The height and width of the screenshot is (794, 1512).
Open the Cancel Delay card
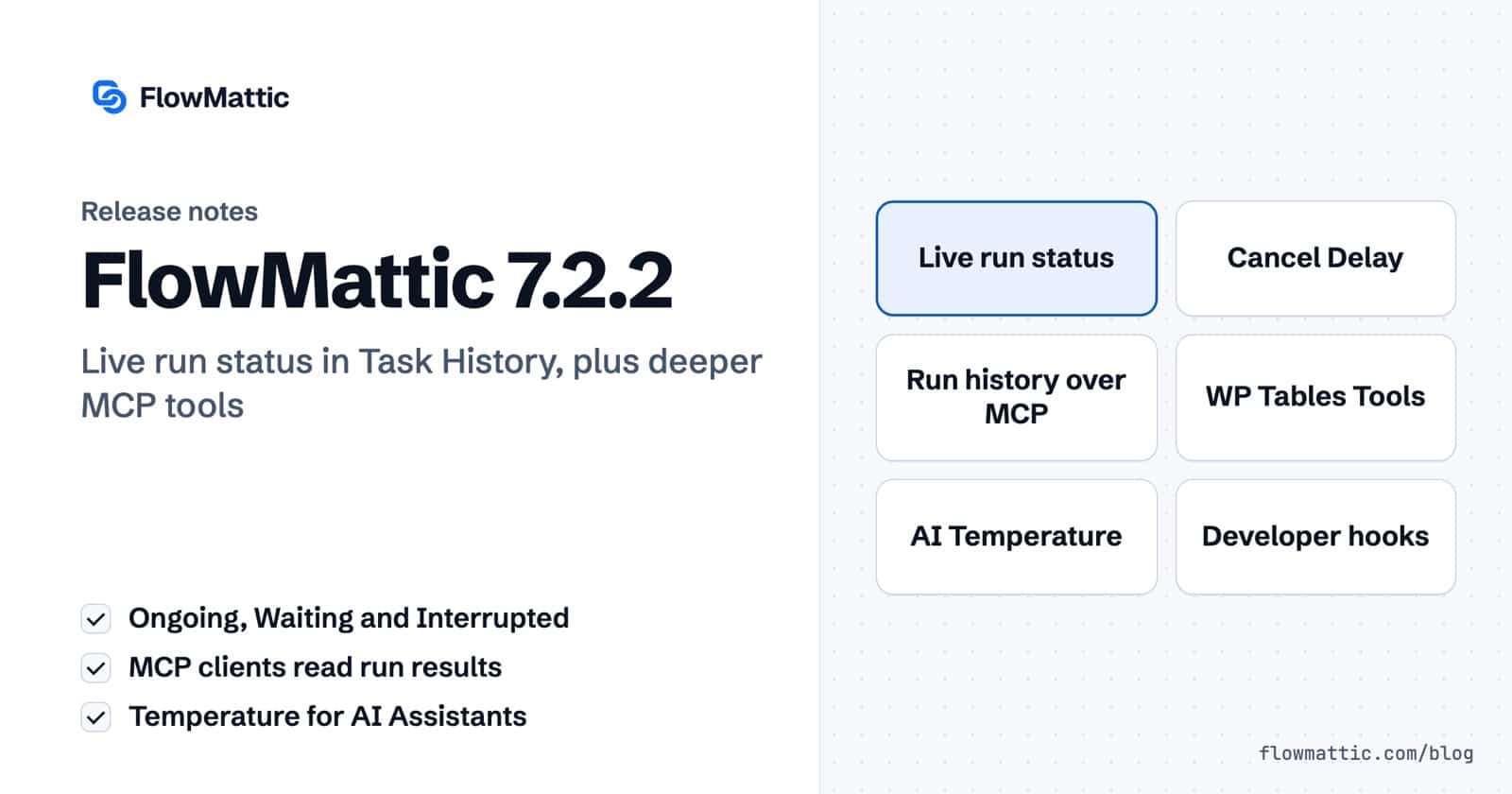click(x=1315, y=258)
